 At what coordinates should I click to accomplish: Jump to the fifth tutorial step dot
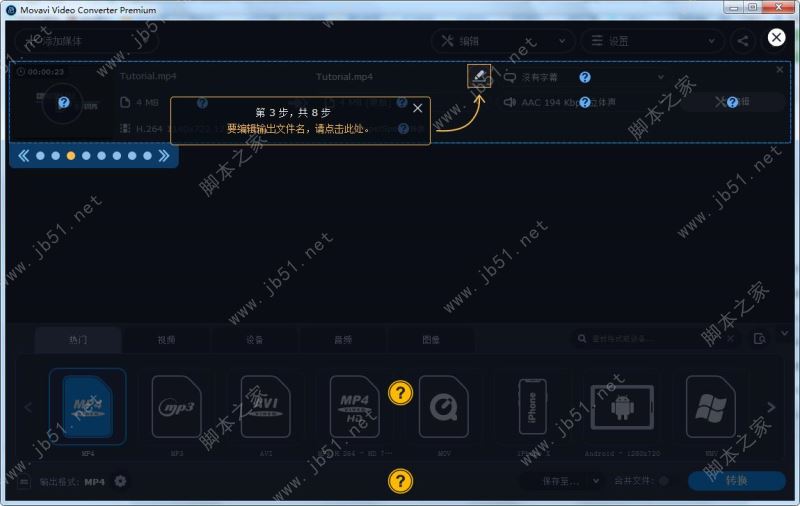click(102, 156)
